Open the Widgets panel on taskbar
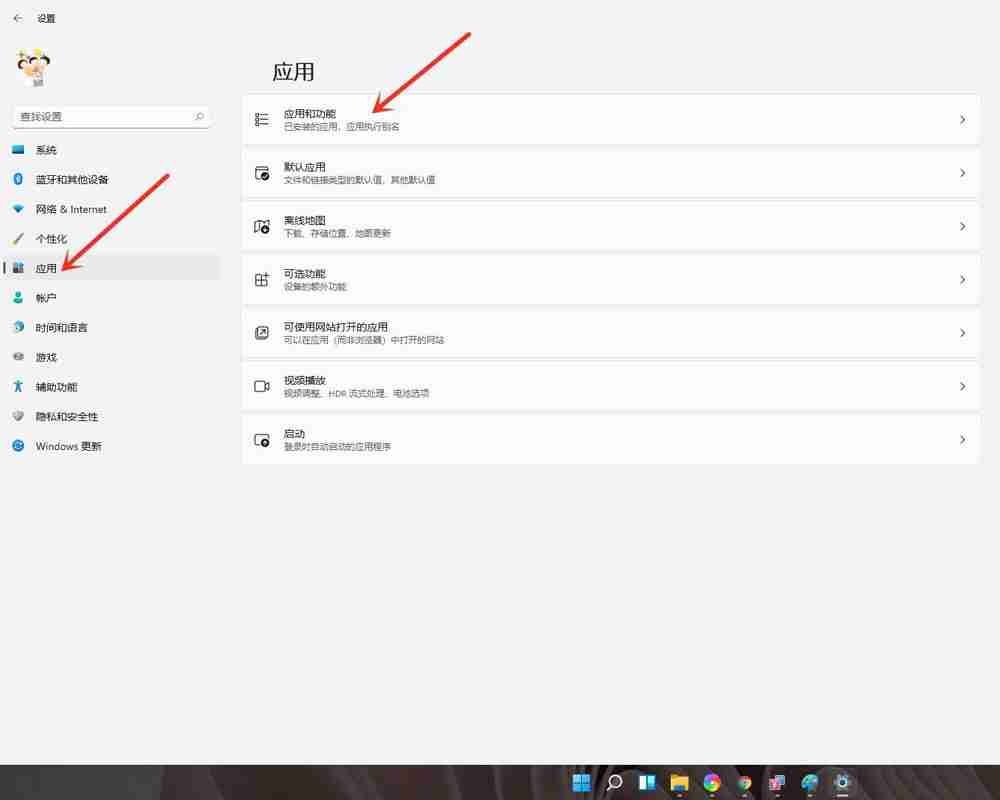 (647, 782)
